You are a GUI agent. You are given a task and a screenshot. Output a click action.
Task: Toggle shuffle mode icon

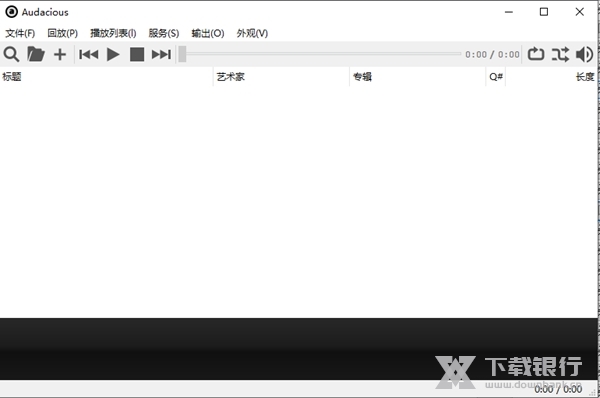[560, 54]
